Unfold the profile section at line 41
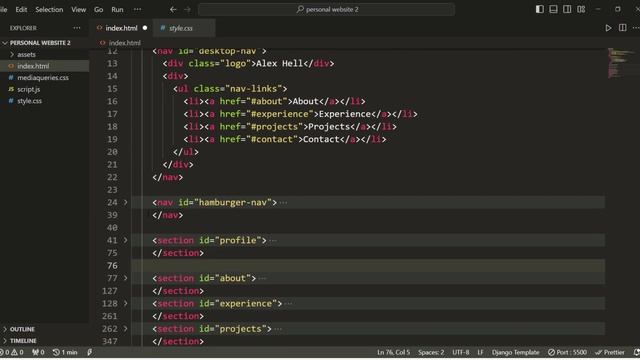640x360 pixels. pyautogui.click(x=126, y=240)
